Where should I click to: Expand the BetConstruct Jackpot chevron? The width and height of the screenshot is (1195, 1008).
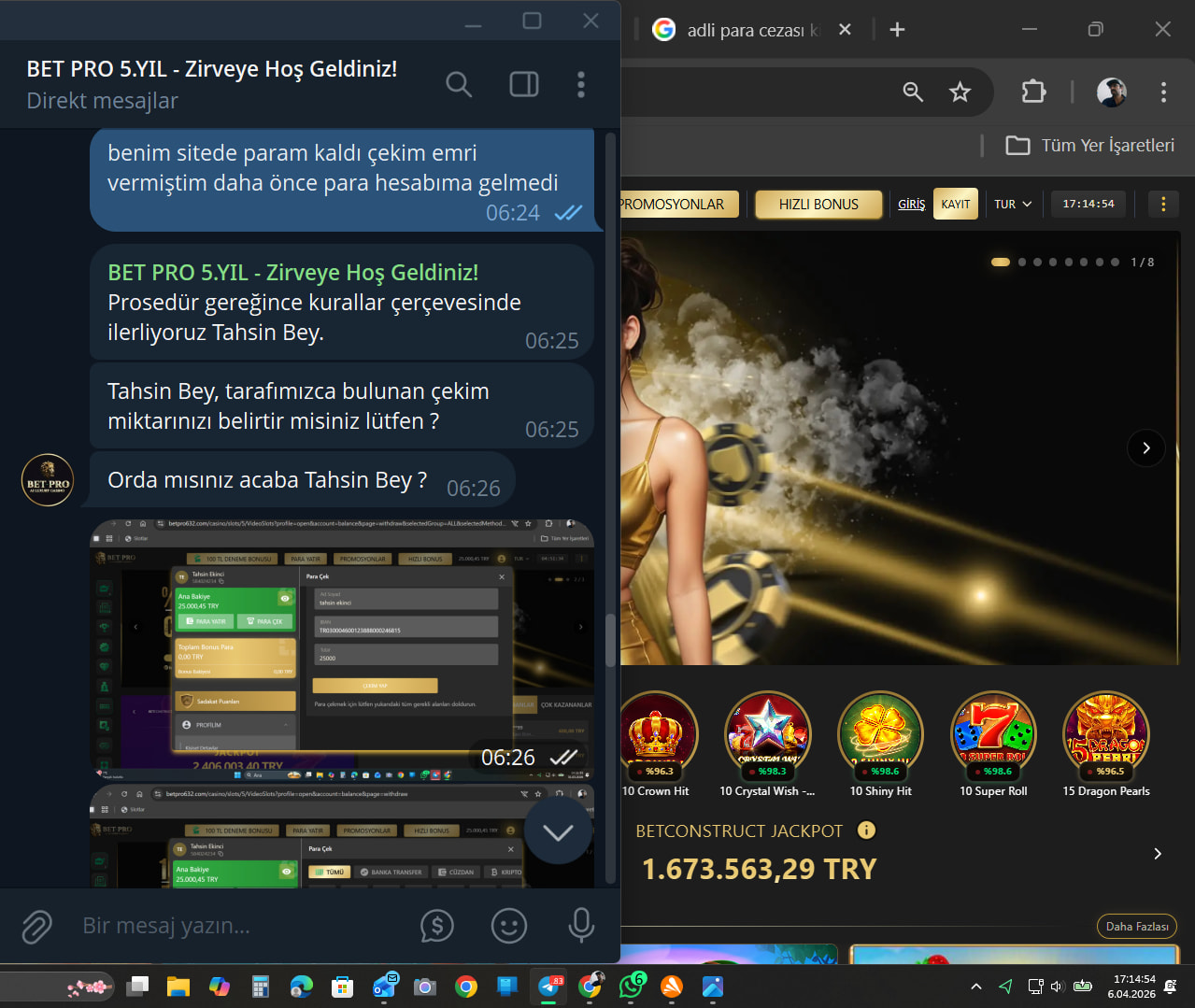click(1158, 854)
